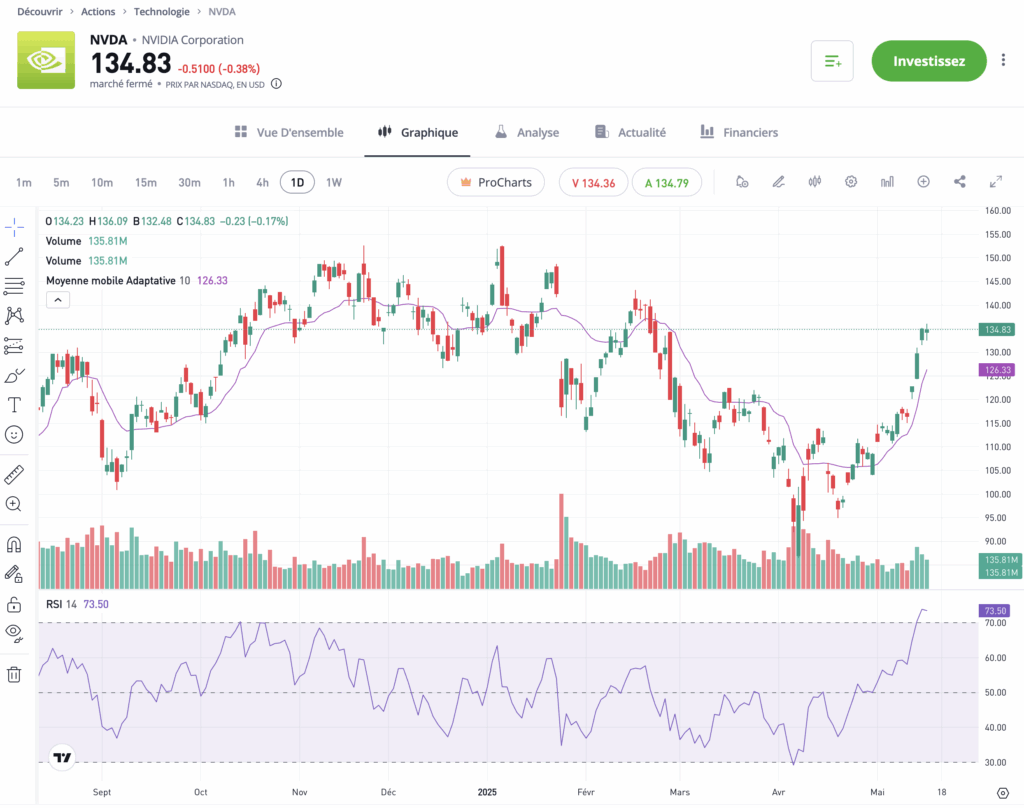Switch to Vue D'ensemble tab

(x=289, y=132)
